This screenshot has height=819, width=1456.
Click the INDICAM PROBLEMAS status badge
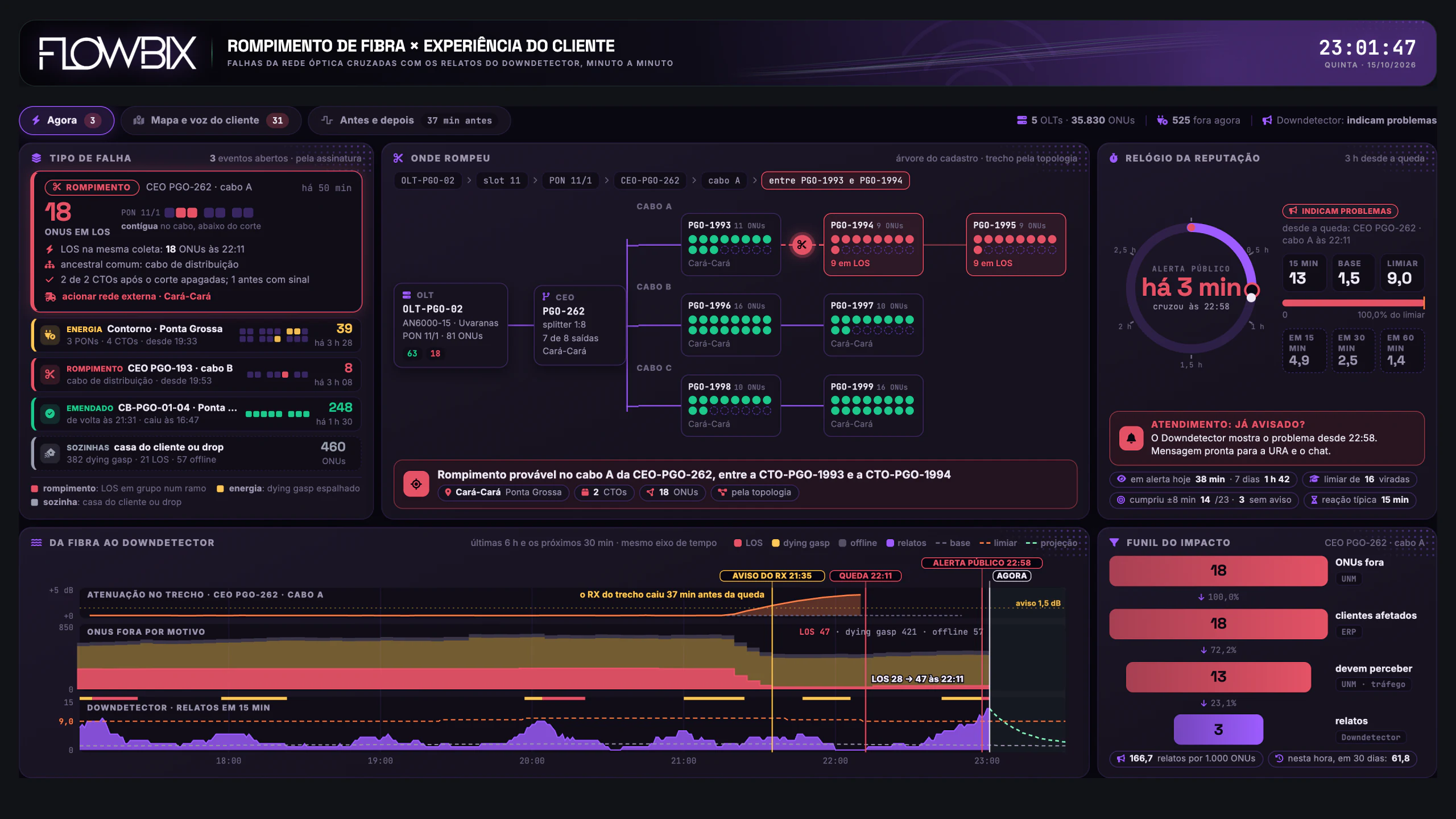pos(1340,211)
